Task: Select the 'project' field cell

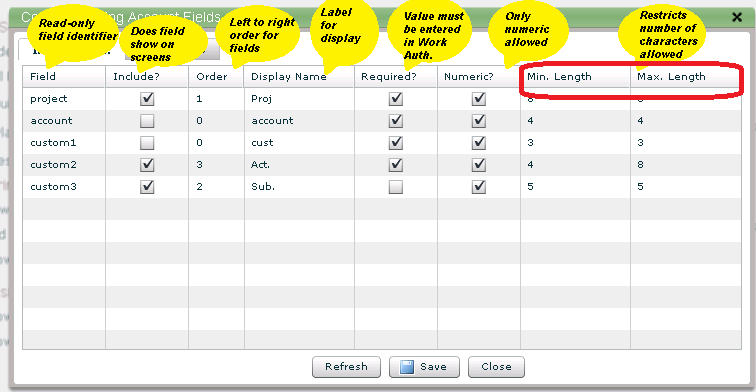Action: [x=64, y=99]
